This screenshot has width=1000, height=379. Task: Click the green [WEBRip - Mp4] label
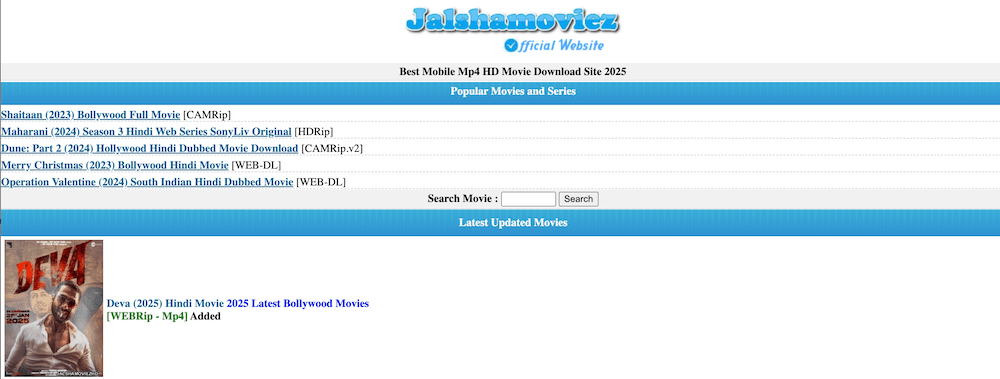coord(147,316)
